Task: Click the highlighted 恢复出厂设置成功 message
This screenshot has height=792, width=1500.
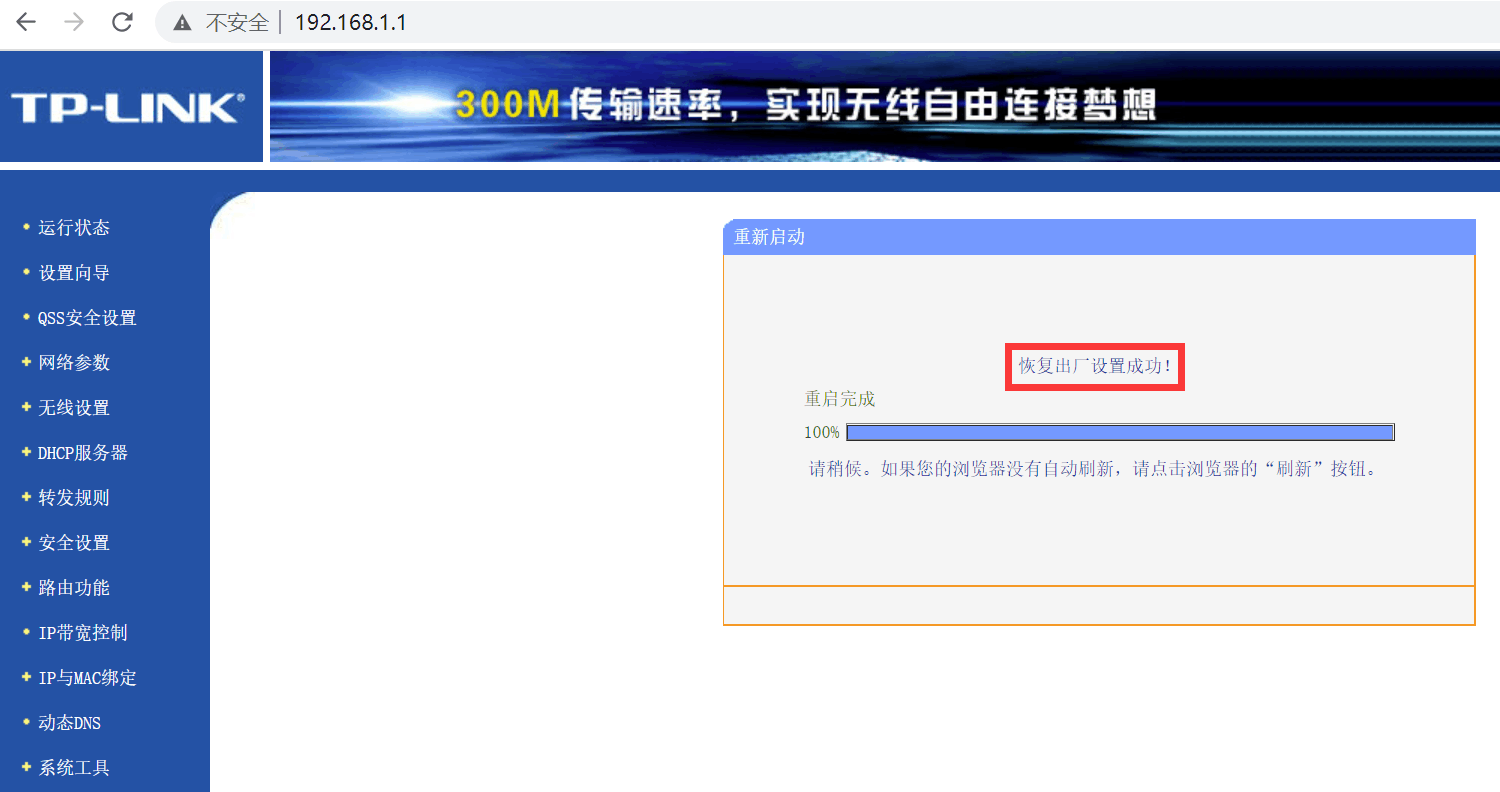Action: 1094,367
